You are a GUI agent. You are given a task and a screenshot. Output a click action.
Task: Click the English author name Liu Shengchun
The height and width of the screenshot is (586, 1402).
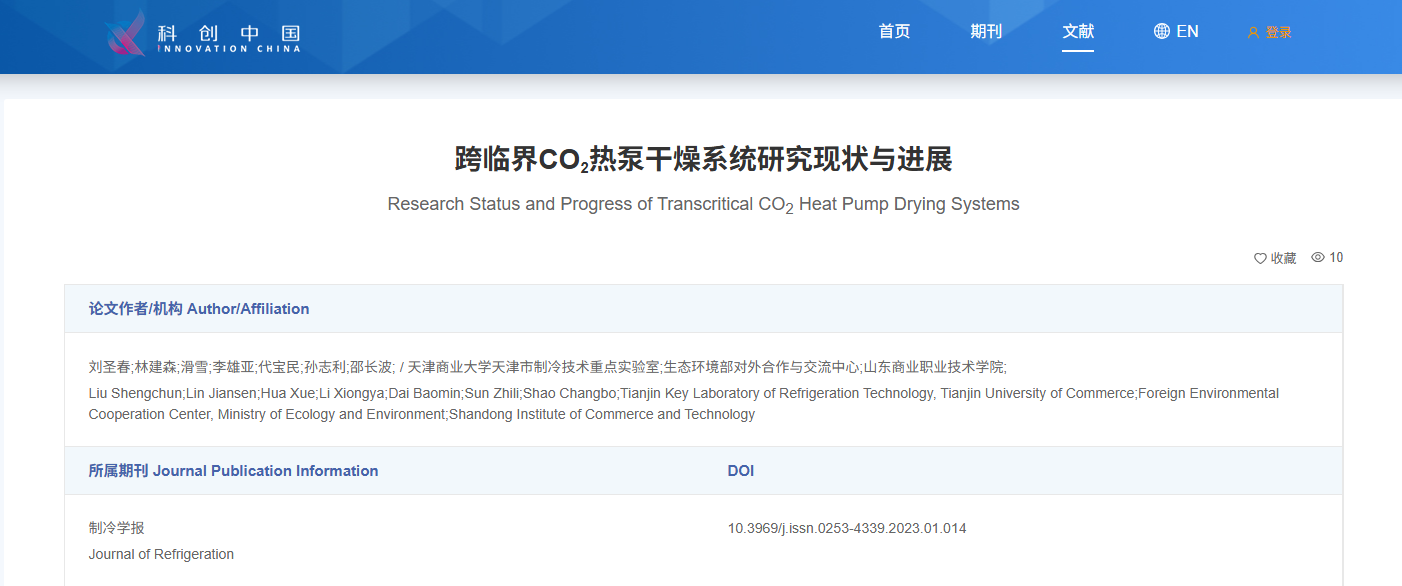point(135,393)
